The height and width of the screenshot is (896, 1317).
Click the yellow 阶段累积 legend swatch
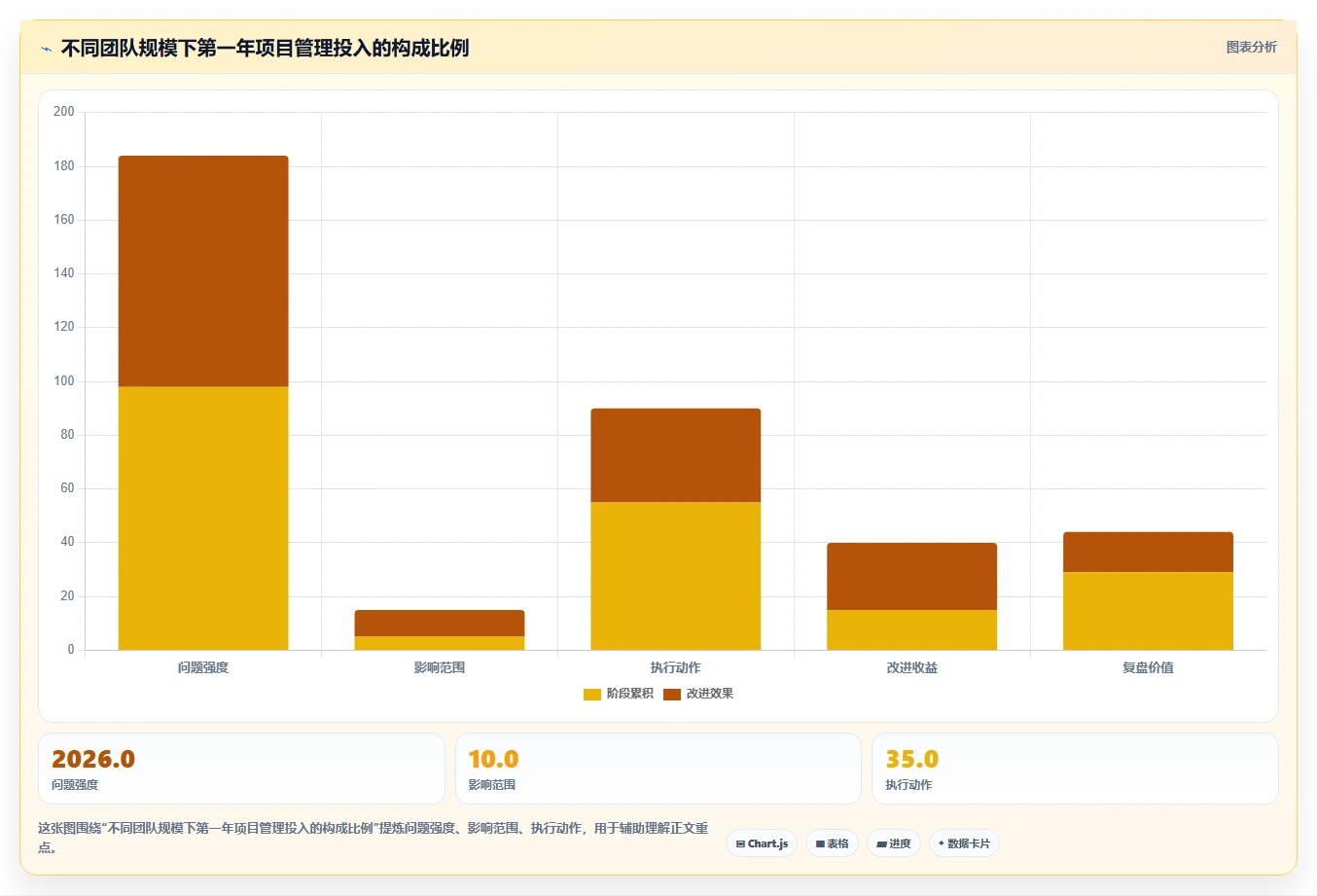tap(591, 694)
